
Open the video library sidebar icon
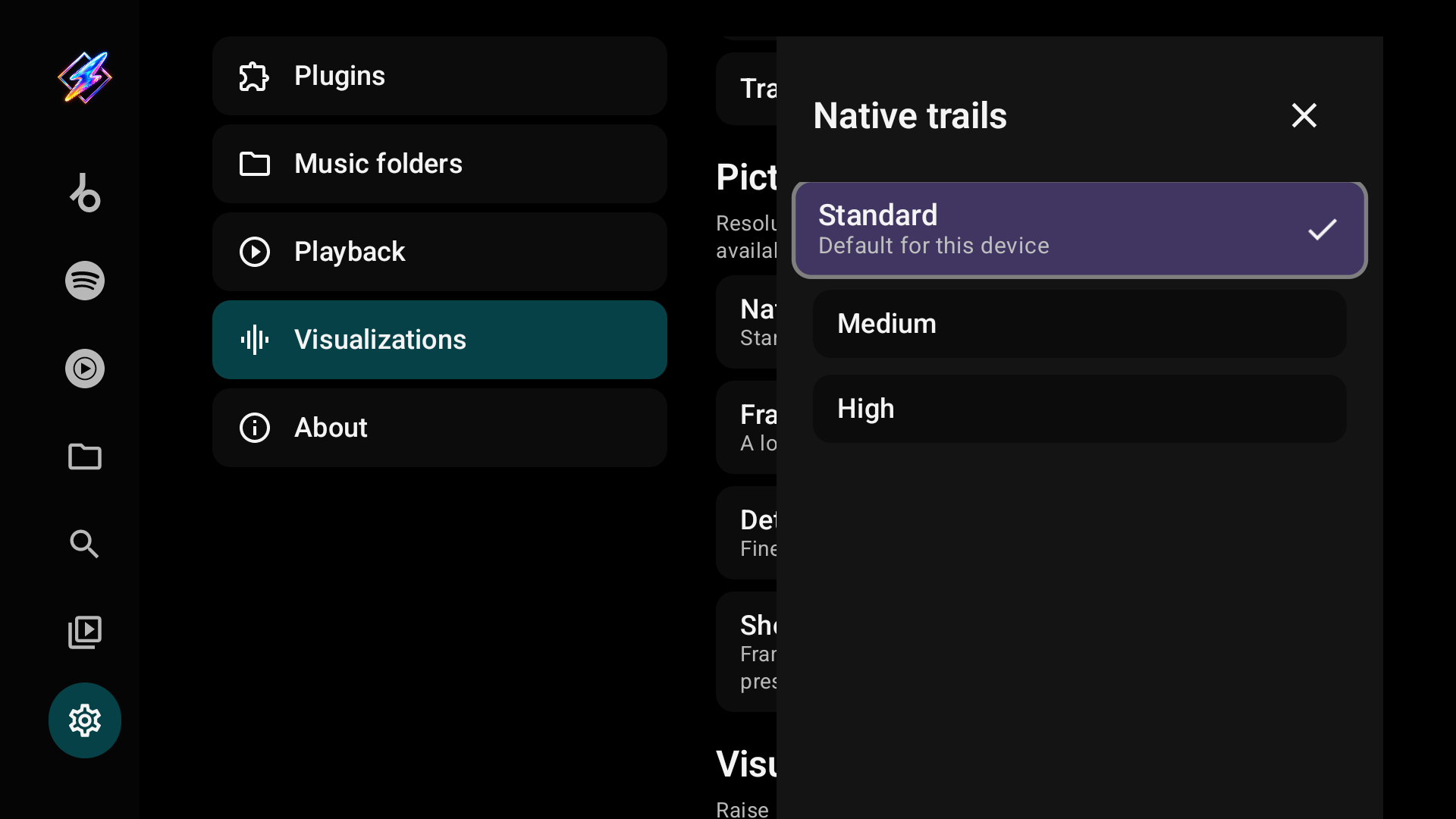click(85, 632)
